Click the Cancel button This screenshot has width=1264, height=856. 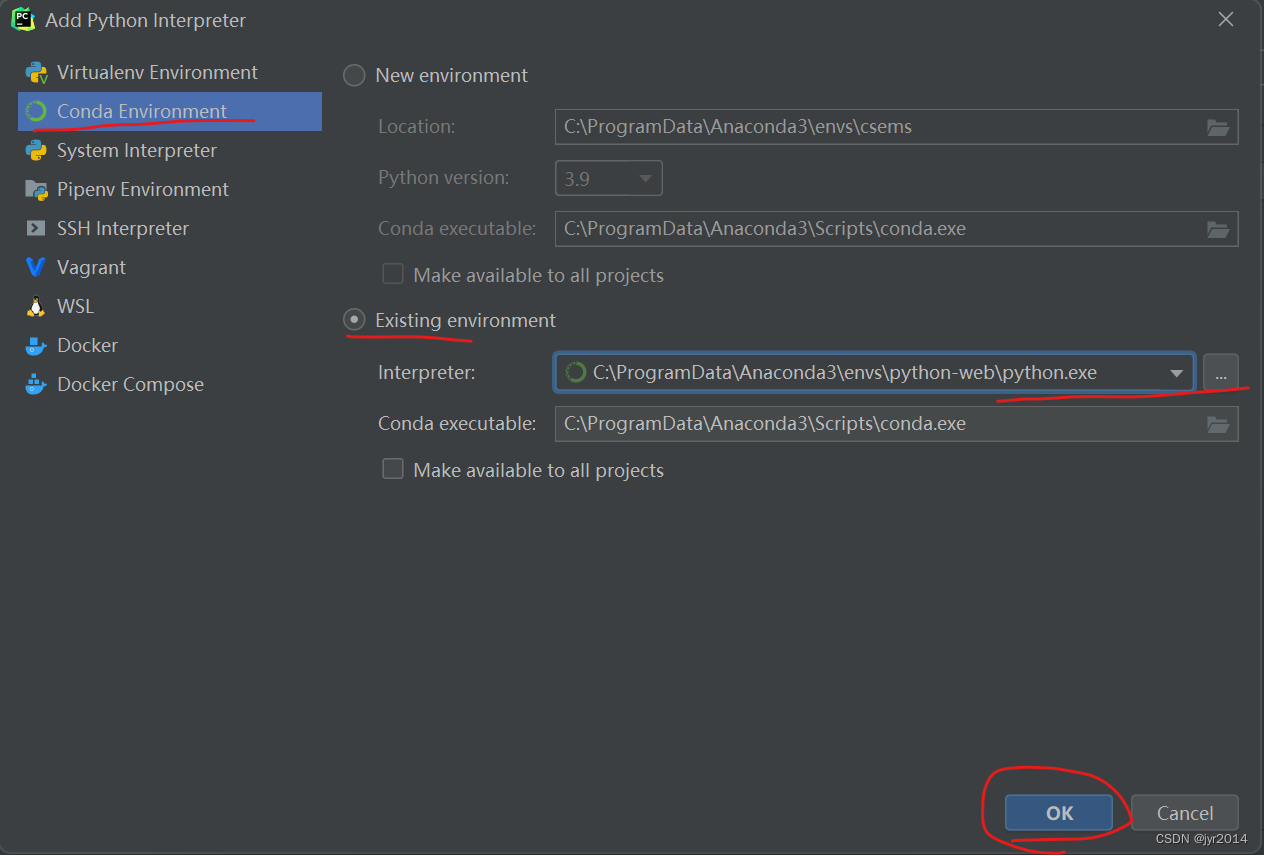pos(1185,813)
